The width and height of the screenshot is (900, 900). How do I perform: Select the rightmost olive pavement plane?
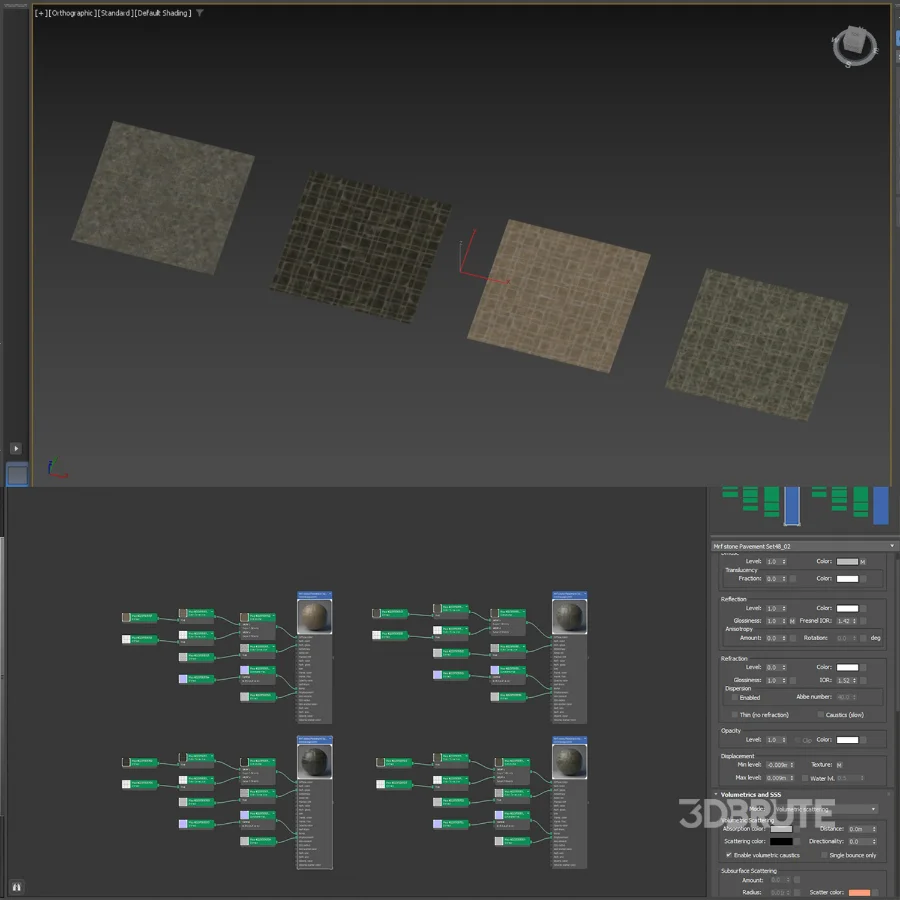click(x=757, y=344)
